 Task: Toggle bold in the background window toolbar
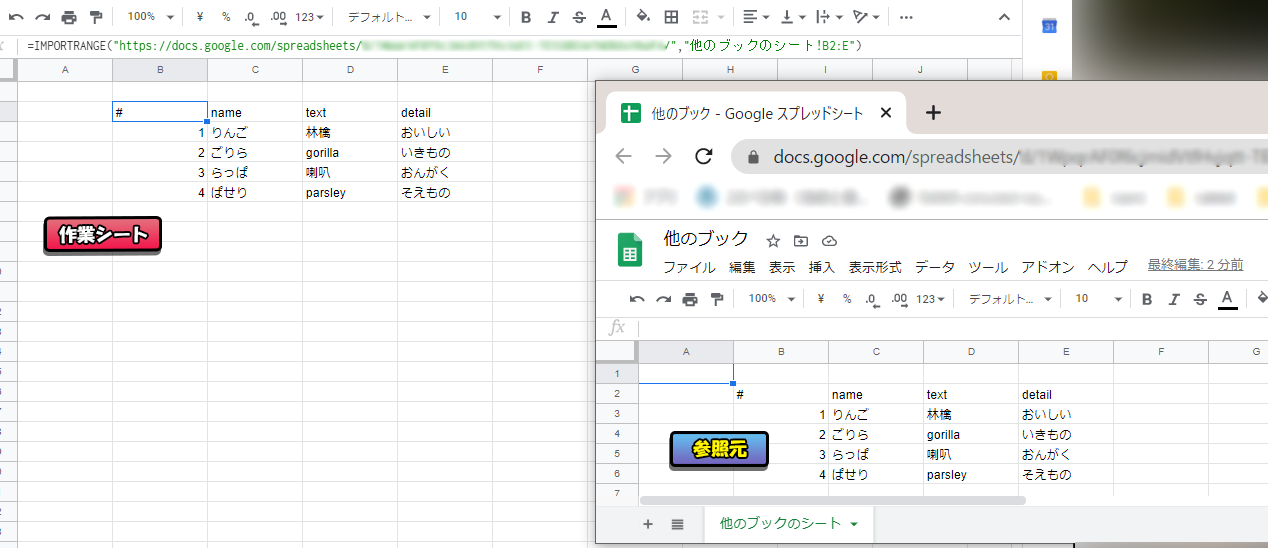526,17
